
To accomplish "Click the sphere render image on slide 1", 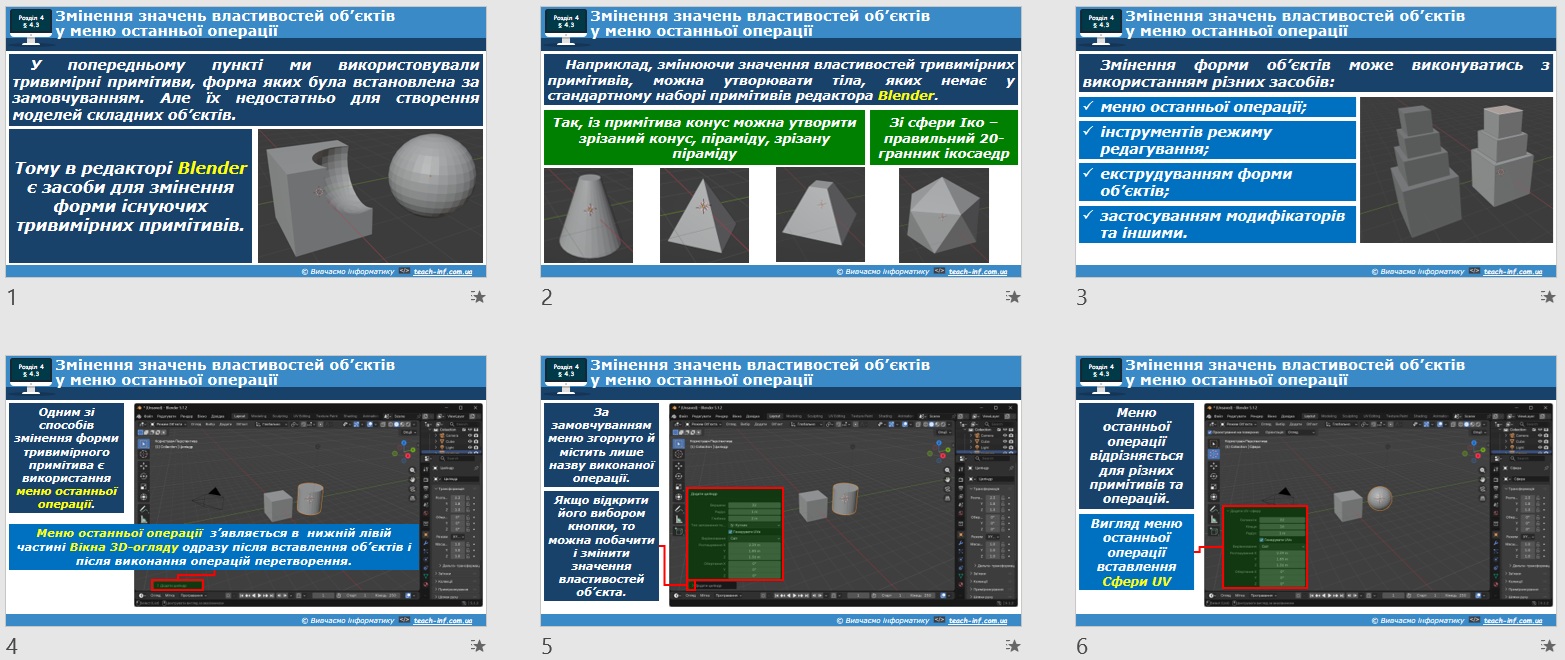I will click(370, 196).
